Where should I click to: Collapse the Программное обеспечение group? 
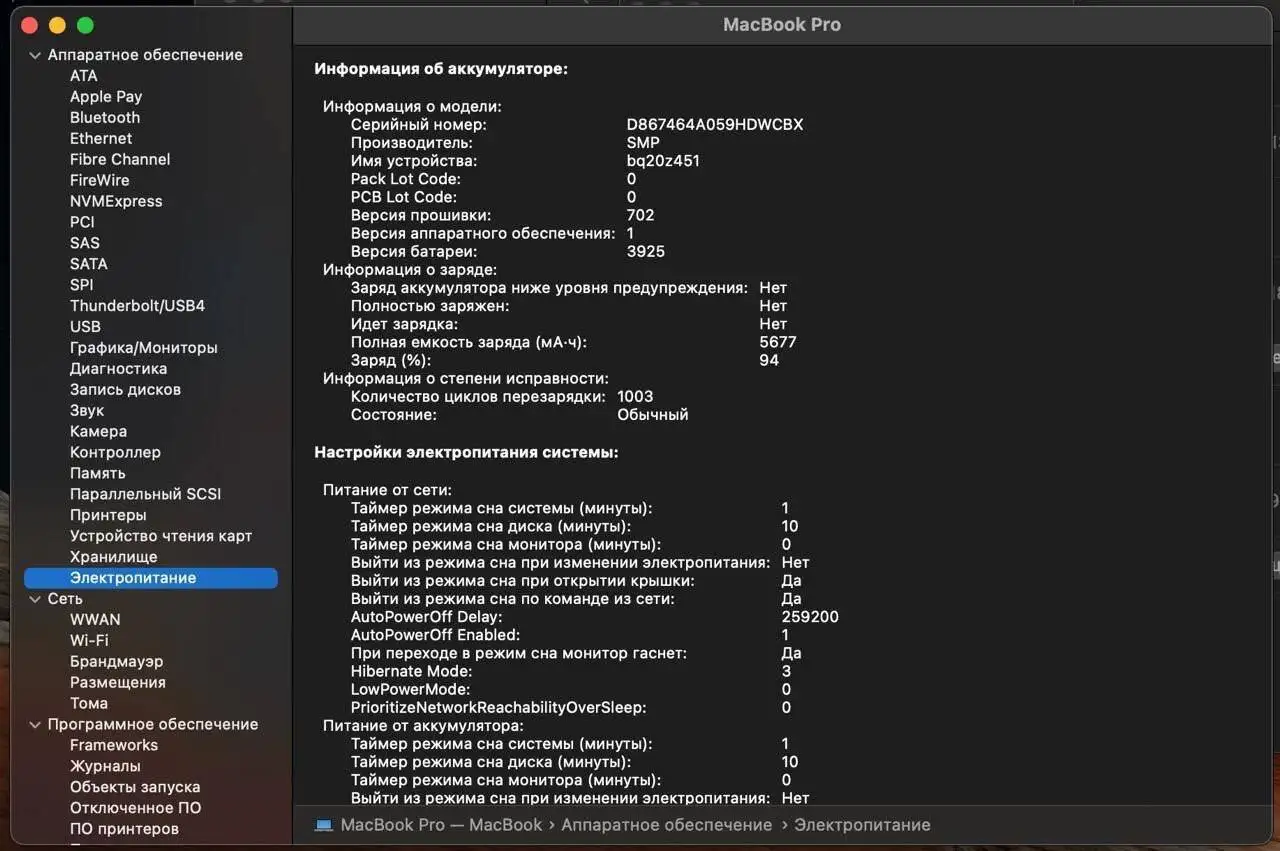click(35, 723)
